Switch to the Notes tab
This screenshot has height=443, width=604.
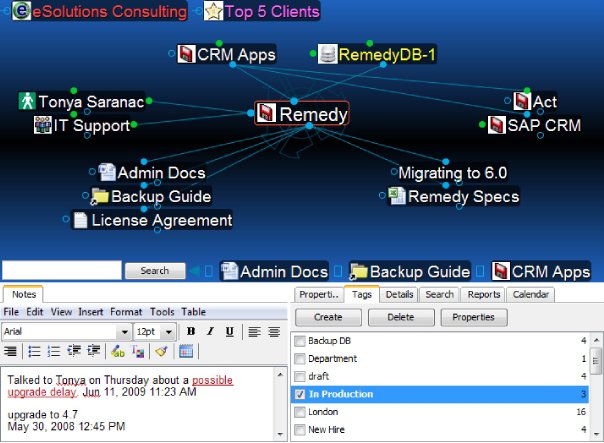[x=23, y=294]
